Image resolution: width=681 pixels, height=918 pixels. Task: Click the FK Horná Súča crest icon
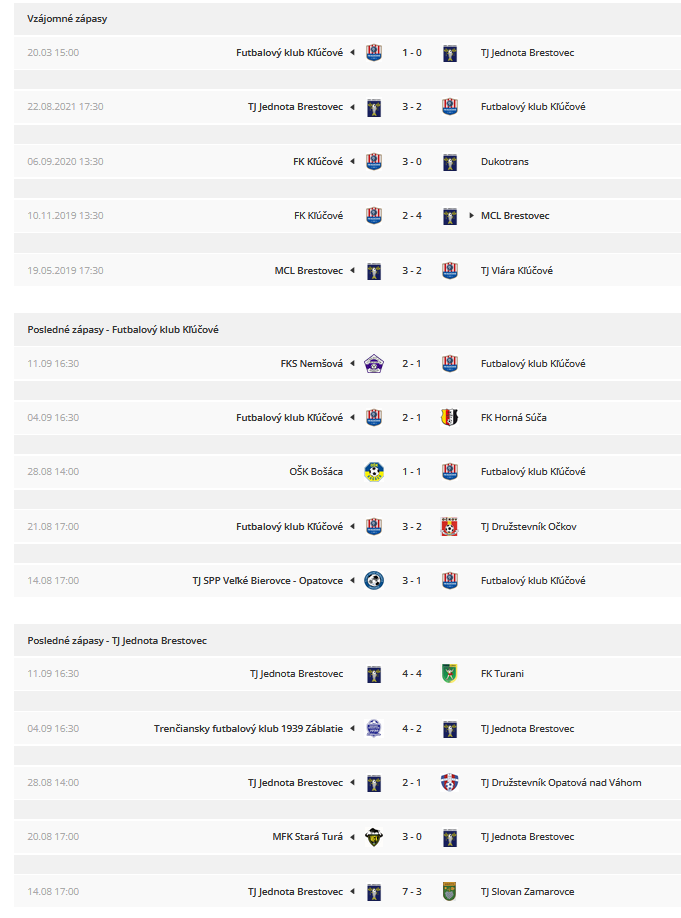tap(449, 417)
